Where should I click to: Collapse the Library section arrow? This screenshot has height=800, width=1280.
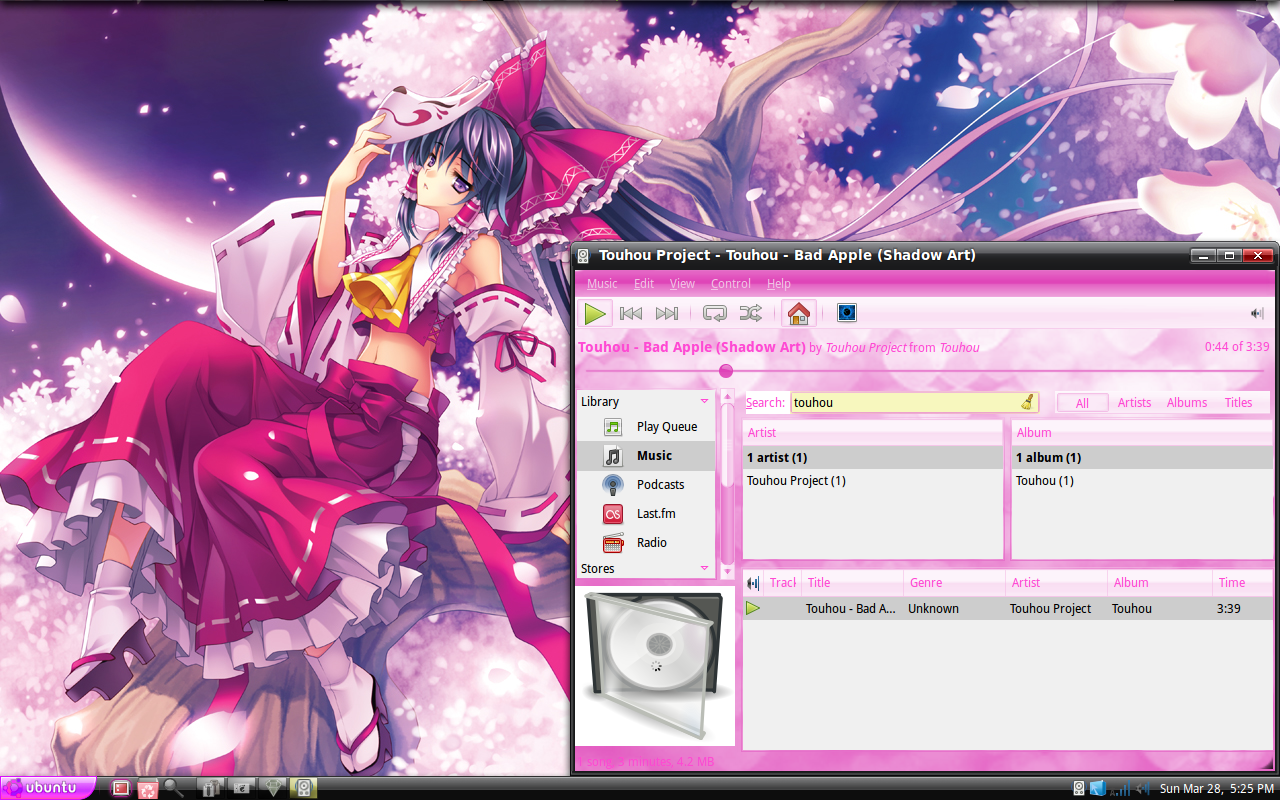pyautogui.click(x=704, y=402)
